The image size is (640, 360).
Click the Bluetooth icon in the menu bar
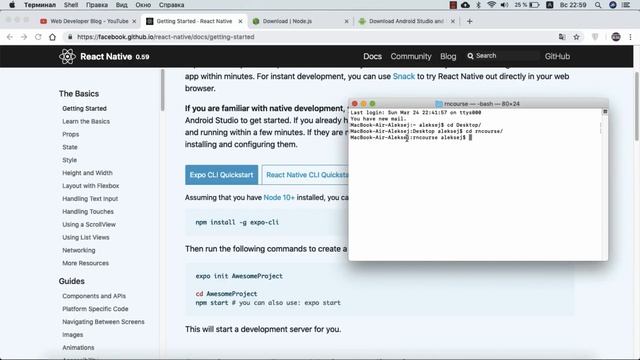click(479, 5)
